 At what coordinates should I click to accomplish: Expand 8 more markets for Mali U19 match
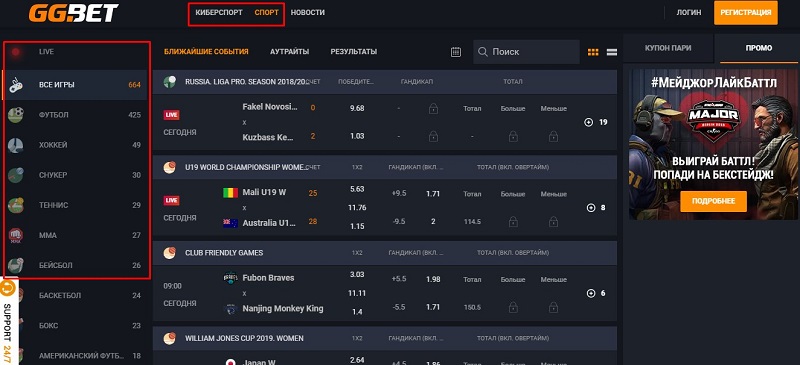[x=595, y=208]
